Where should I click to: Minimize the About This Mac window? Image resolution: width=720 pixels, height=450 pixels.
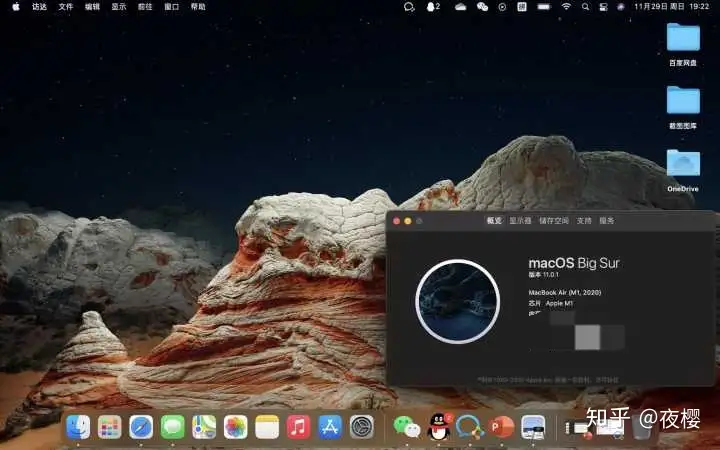[408, 221]
